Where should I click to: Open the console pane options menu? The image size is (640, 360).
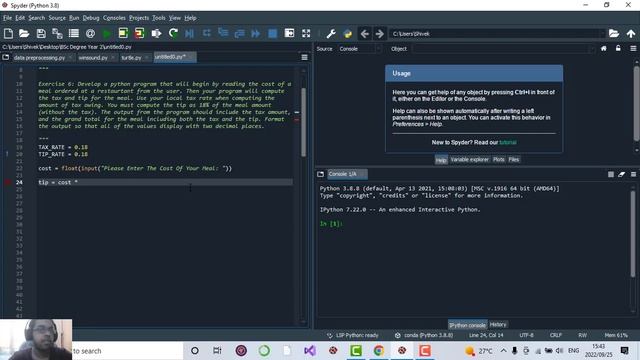633,174
